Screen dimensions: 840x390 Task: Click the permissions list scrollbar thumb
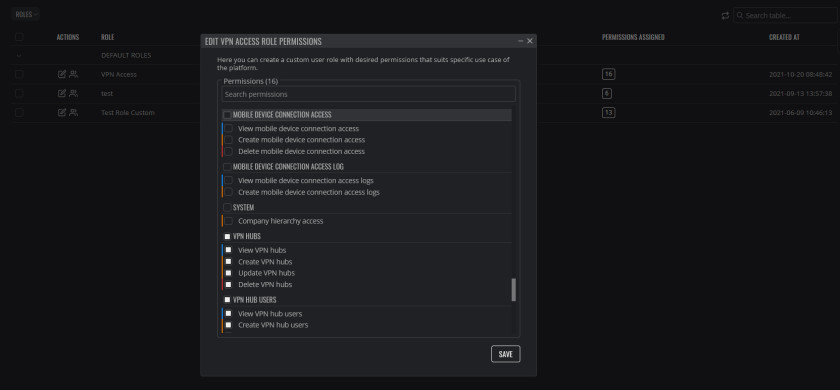[514, 290]
